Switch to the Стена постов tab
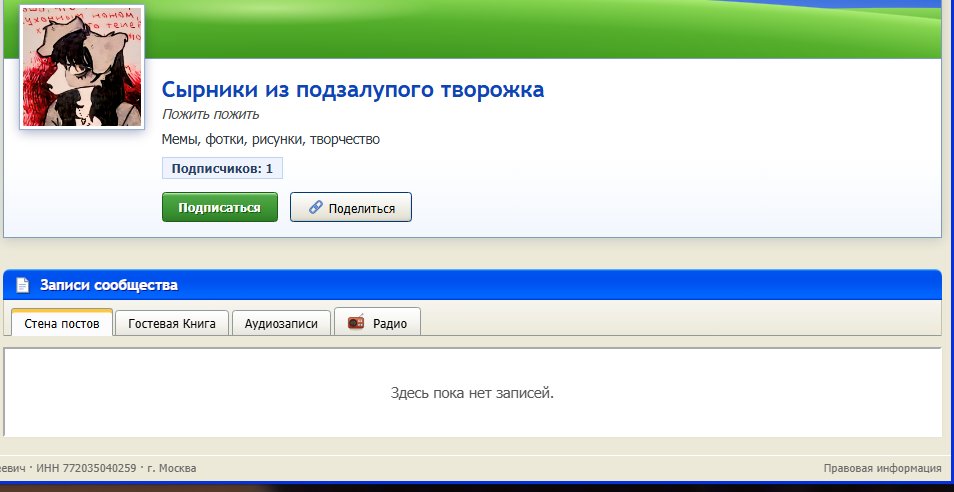This screenshot has width=954, height=492. pos(62,323)
